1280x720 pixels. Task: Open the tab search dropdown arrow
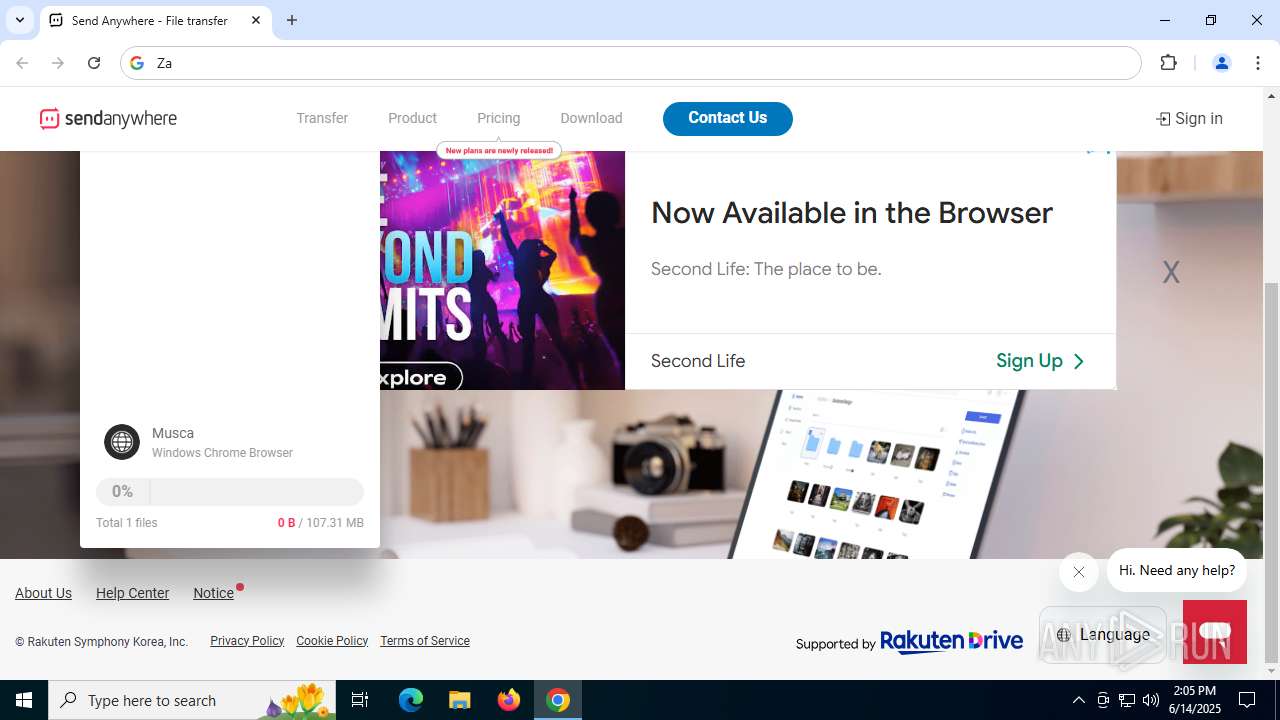point(19,20)
